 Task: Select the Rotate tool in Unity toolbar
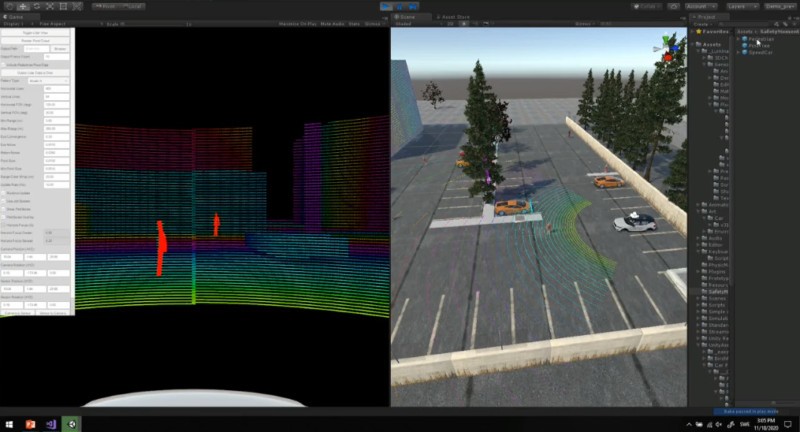tap(36, 6)
